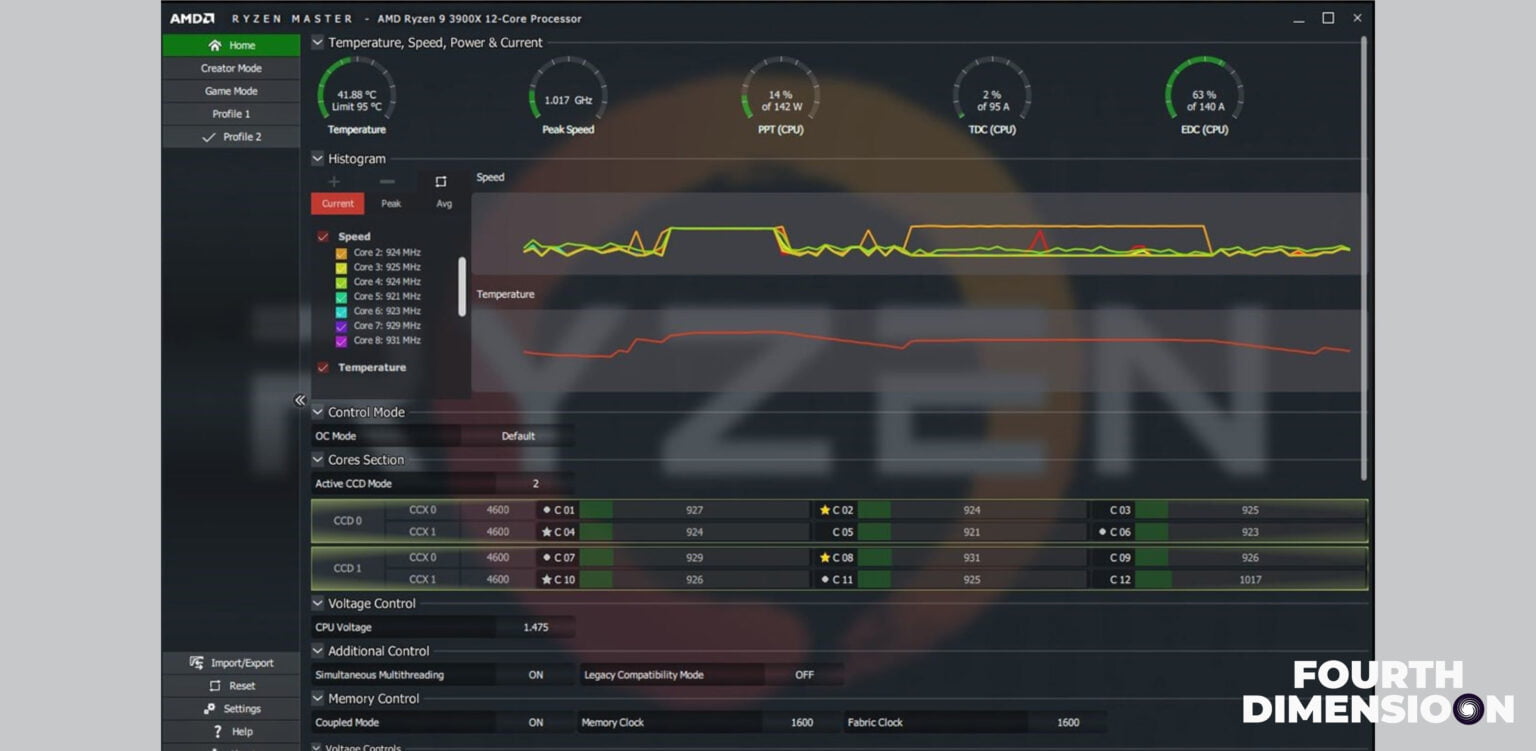Viewport: 1536px width, 751px height.
Task: Click the histogram zoom in plus icon
Action: (x=334, y=181)
